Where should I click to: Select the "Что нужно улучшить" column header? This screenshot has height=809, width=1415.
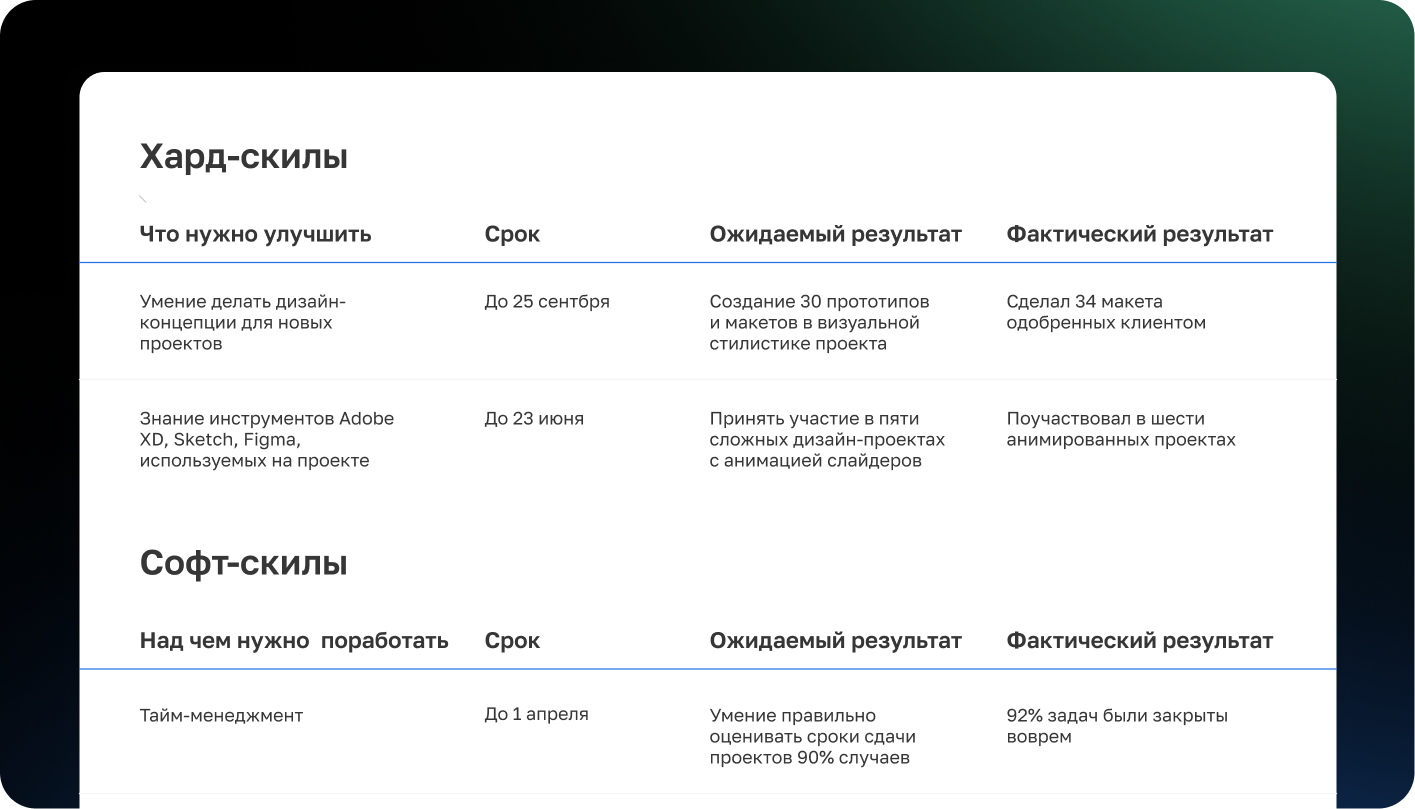[x=255, y=234]
